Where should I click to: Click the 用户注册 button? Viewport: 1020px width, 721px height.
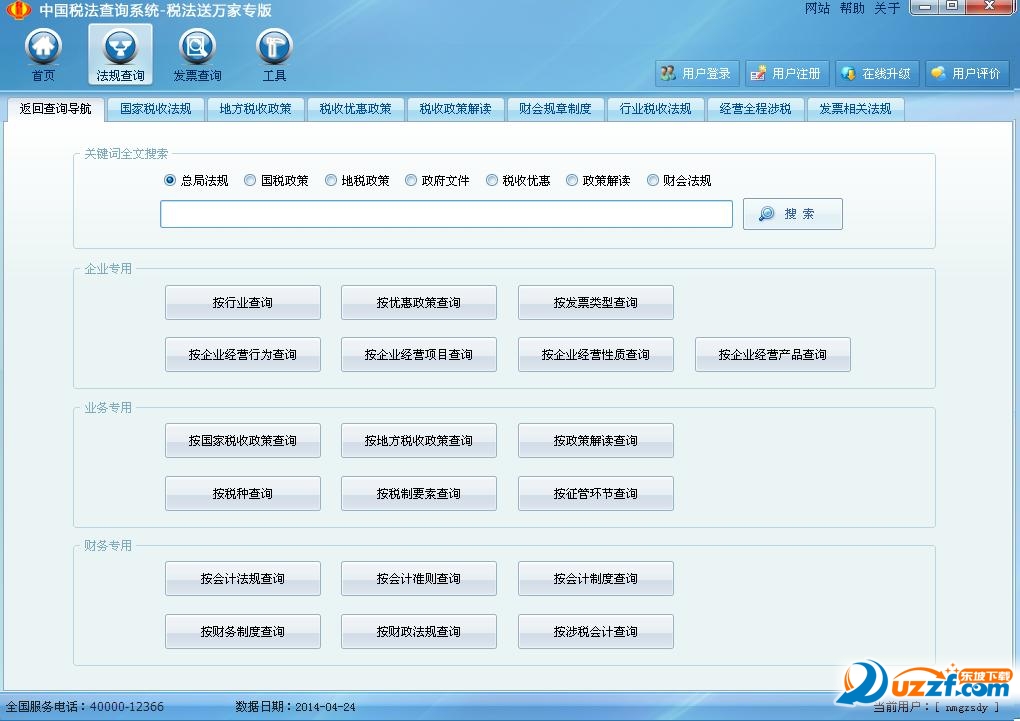[x=786, y=74]
